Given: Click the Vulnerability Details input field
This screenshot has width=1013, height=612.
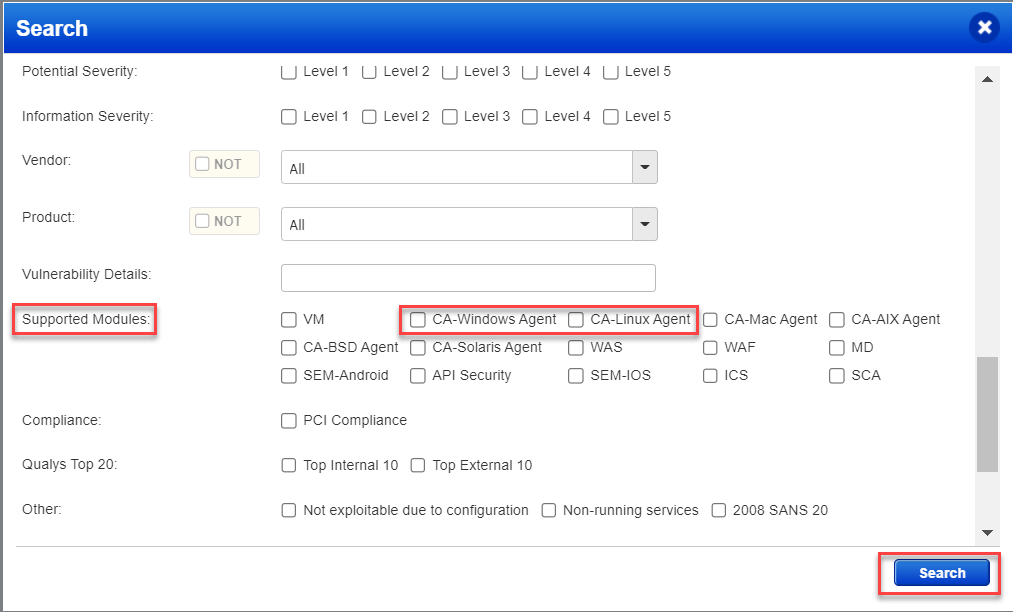Looking at the screenshot, I should (467, 277).
